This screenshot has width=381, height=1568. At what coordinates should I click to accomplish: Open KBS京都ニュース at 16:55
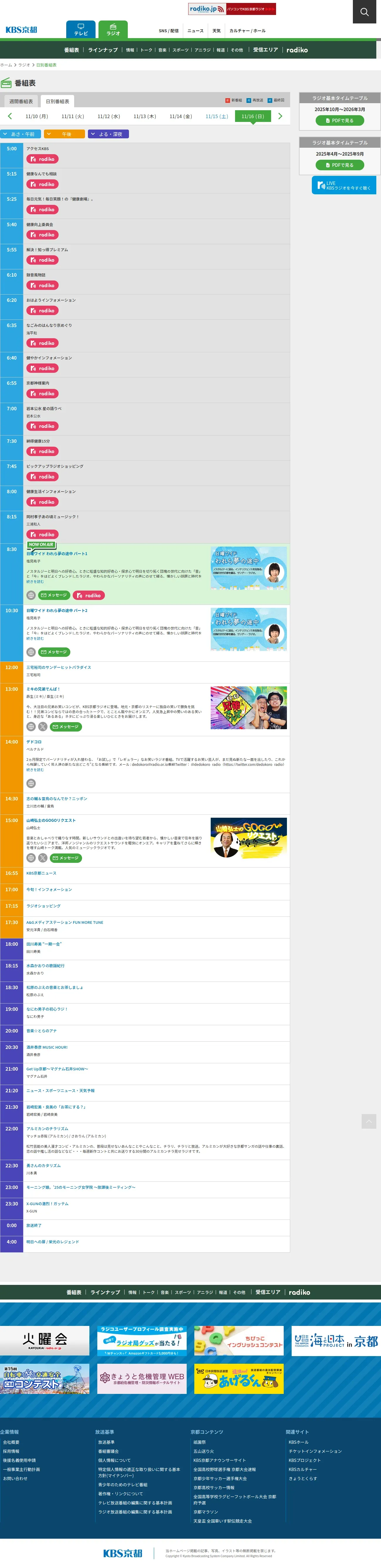(41, 873)
